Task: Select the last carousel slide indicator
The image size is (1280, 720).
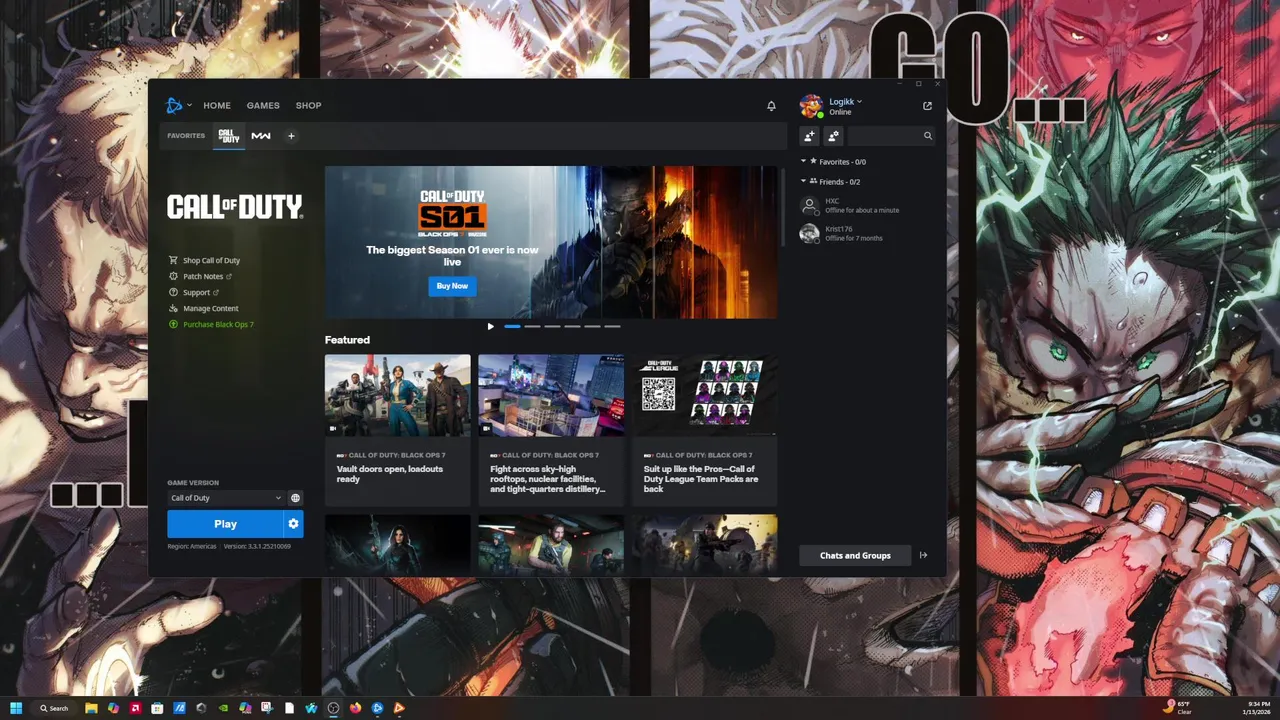Action: click(612, 326)
